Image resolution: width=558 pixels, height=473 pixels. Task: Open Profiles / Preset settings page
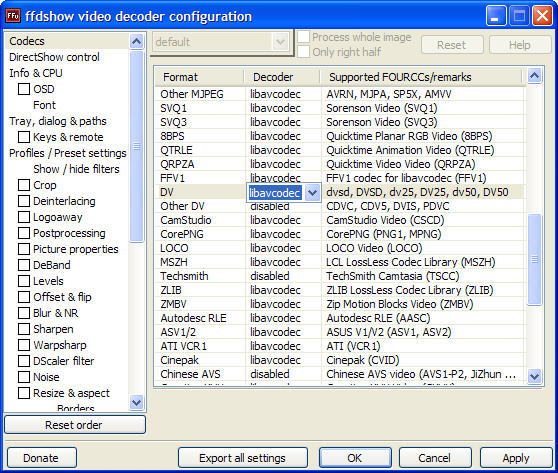68,153
